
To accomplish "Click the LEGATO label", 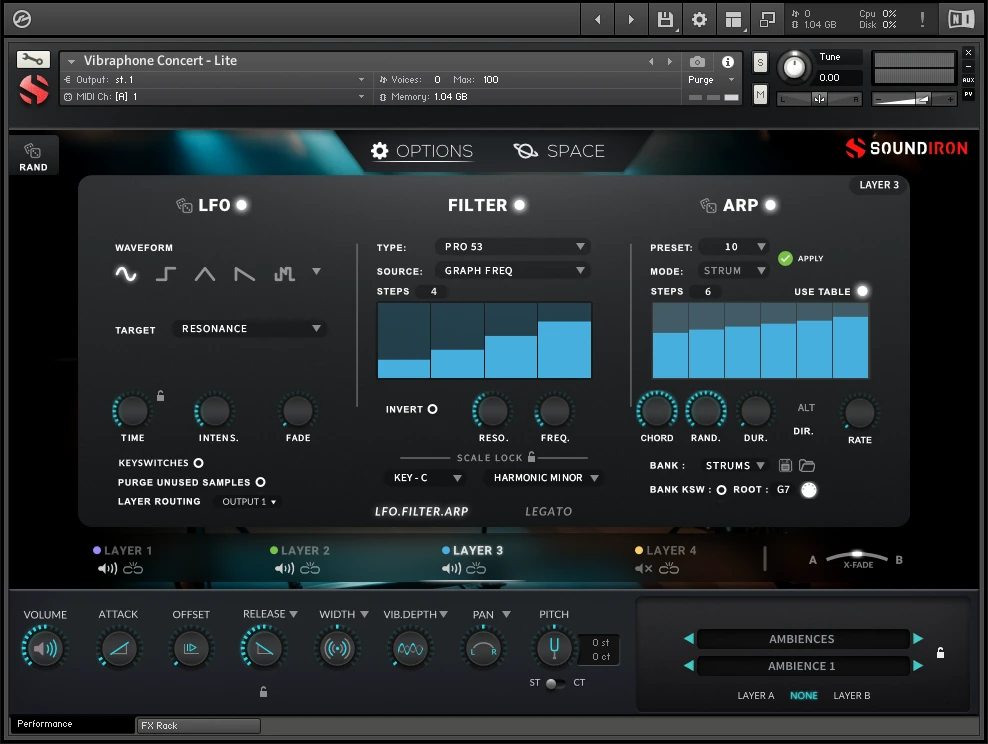I will coord(548,511).
